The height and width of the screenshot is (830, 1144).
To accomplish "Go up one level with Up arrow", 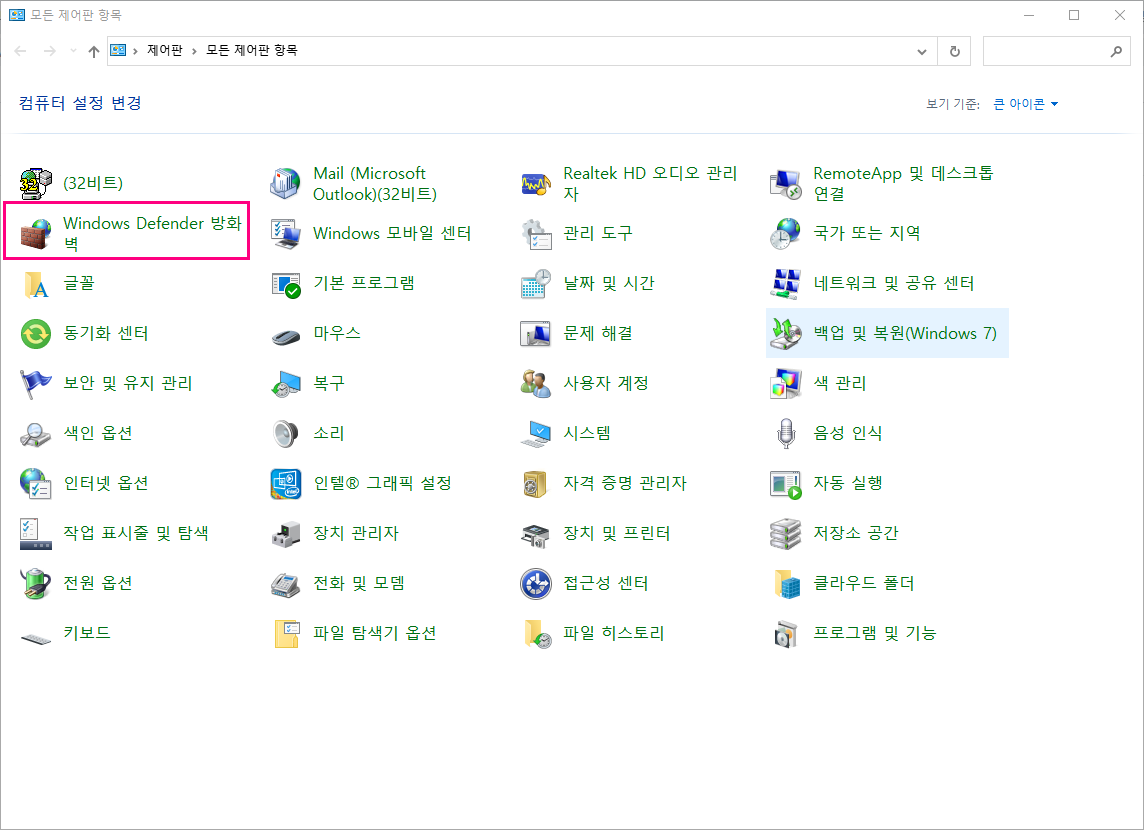I will (x=93, y=51).
